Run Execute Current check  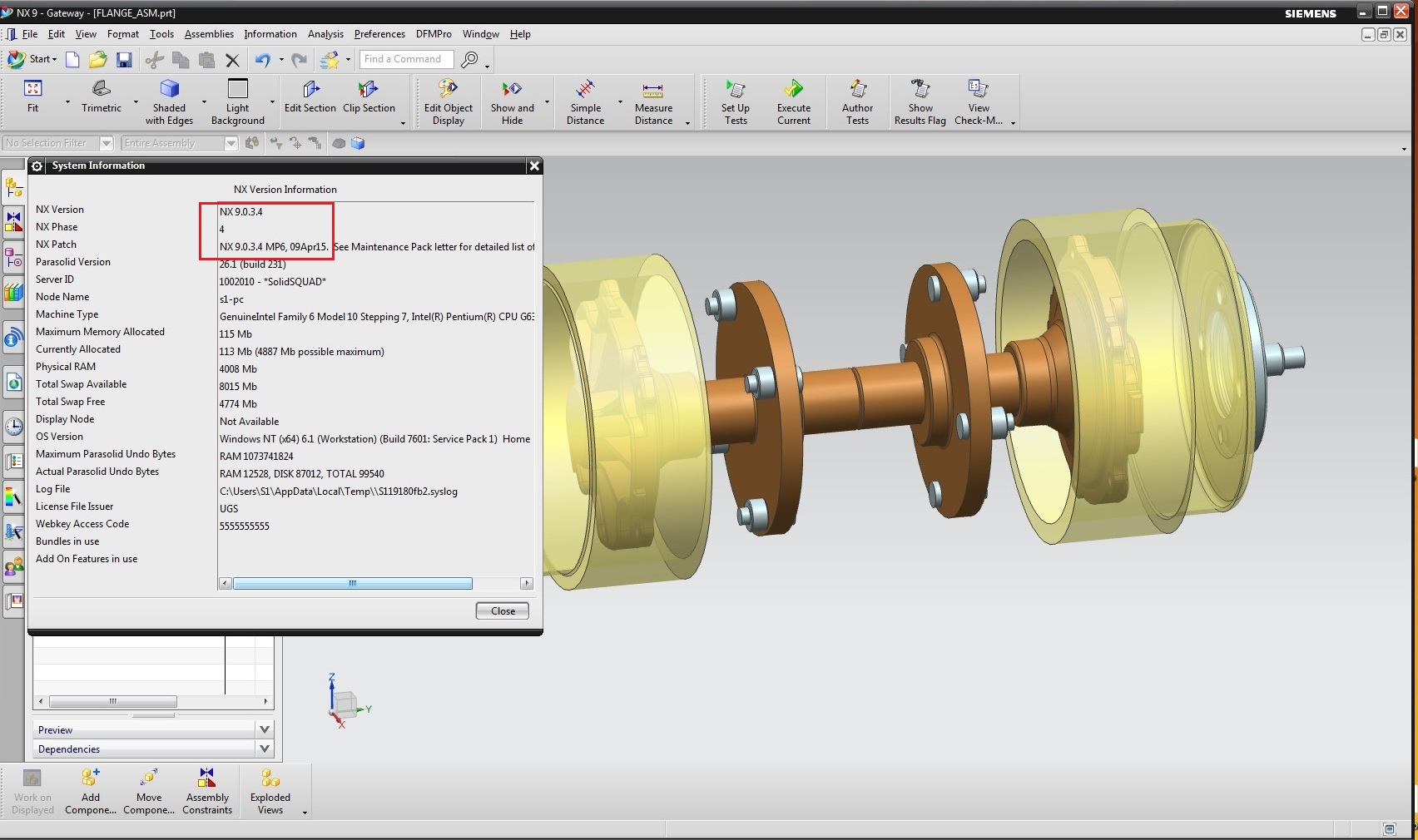coord(794,103)
